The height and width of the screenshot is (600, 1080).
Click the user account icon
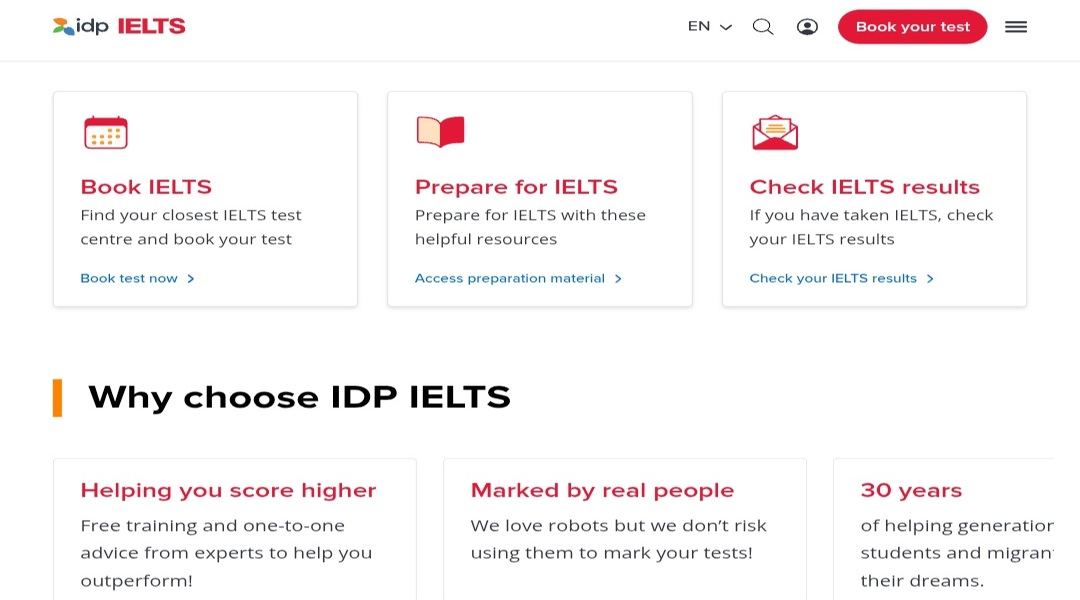[808, 27]
